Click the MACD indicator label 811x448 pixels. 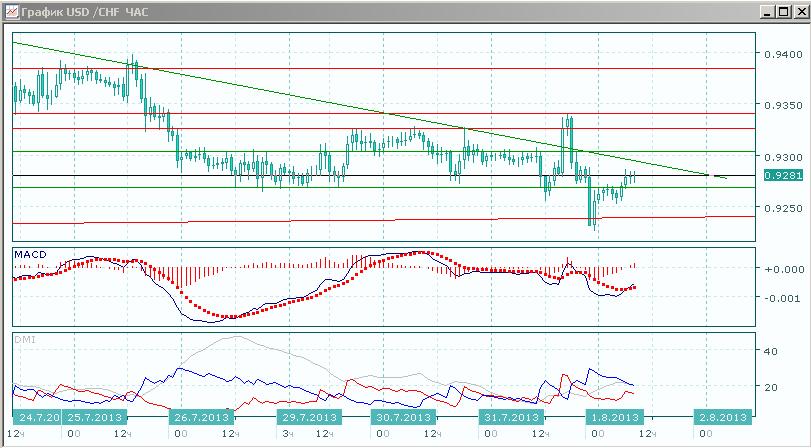30,255
